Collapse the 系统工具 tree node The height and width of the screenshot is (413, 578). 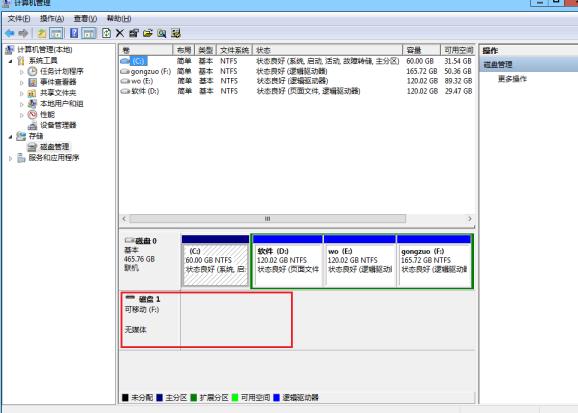click(10, 61)
